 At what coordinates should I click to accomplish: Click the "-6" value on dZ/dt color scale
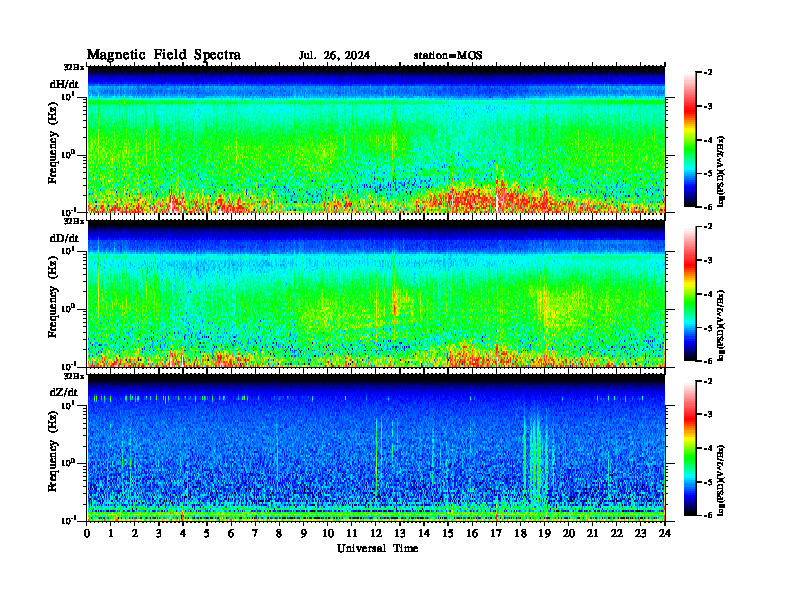coord(708,515)
